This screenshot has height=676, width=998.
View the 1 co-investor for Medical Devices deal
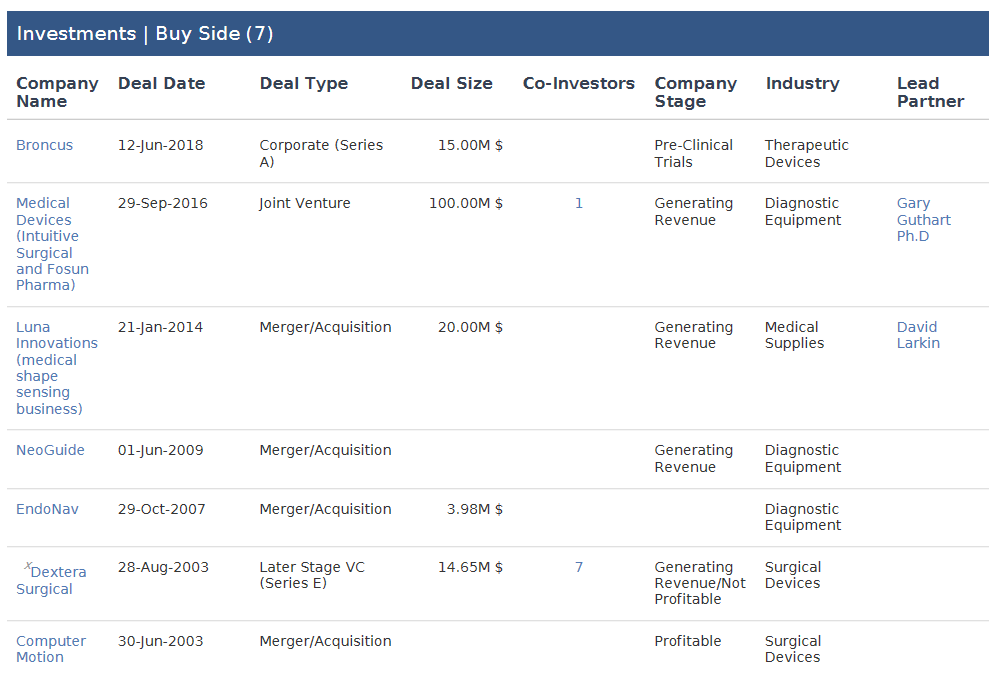coord(579,203)
